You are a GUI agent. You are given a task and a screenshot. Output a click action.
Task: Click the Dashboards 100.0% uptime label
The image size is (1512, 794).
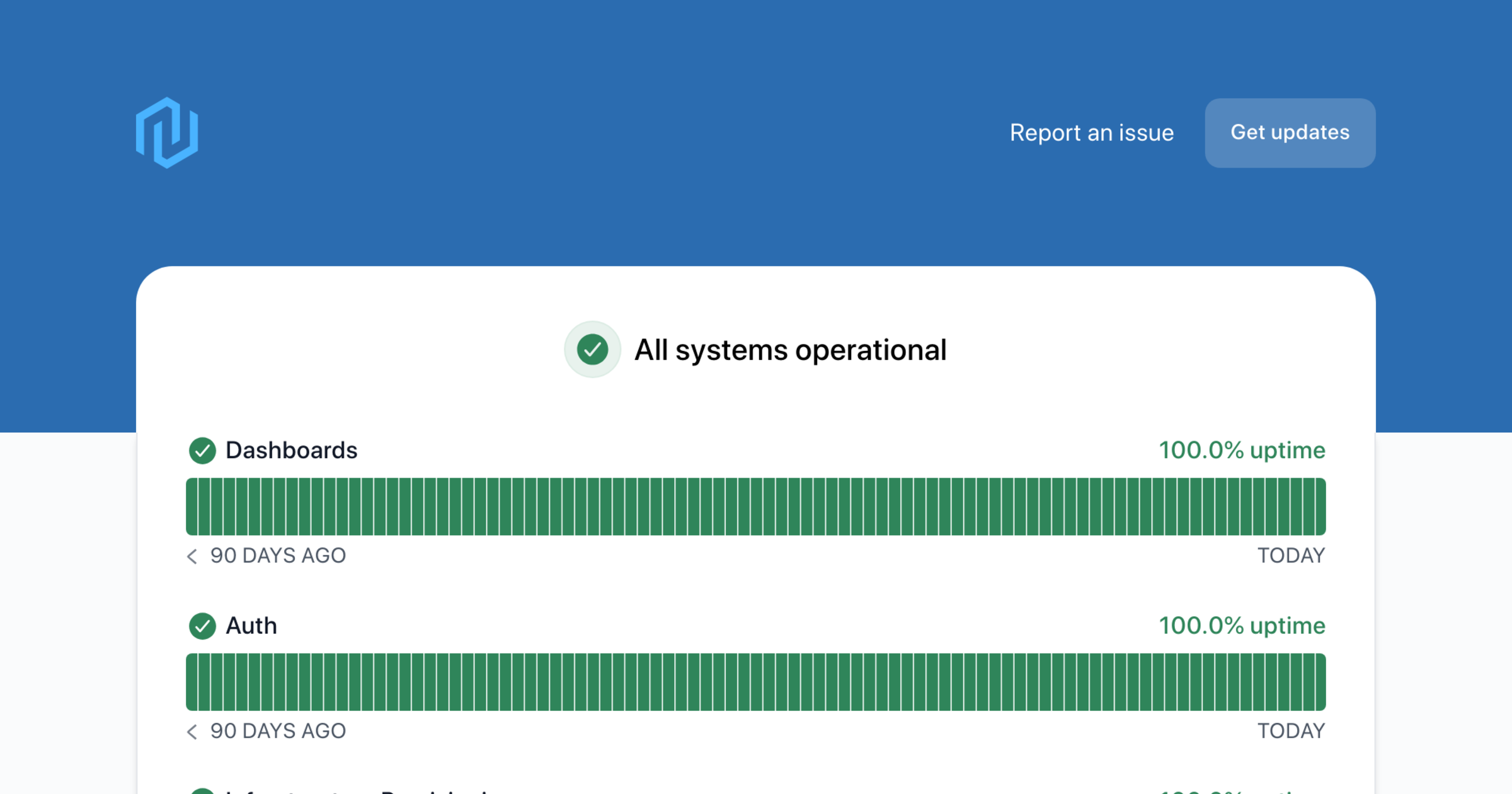(1242, 451)
